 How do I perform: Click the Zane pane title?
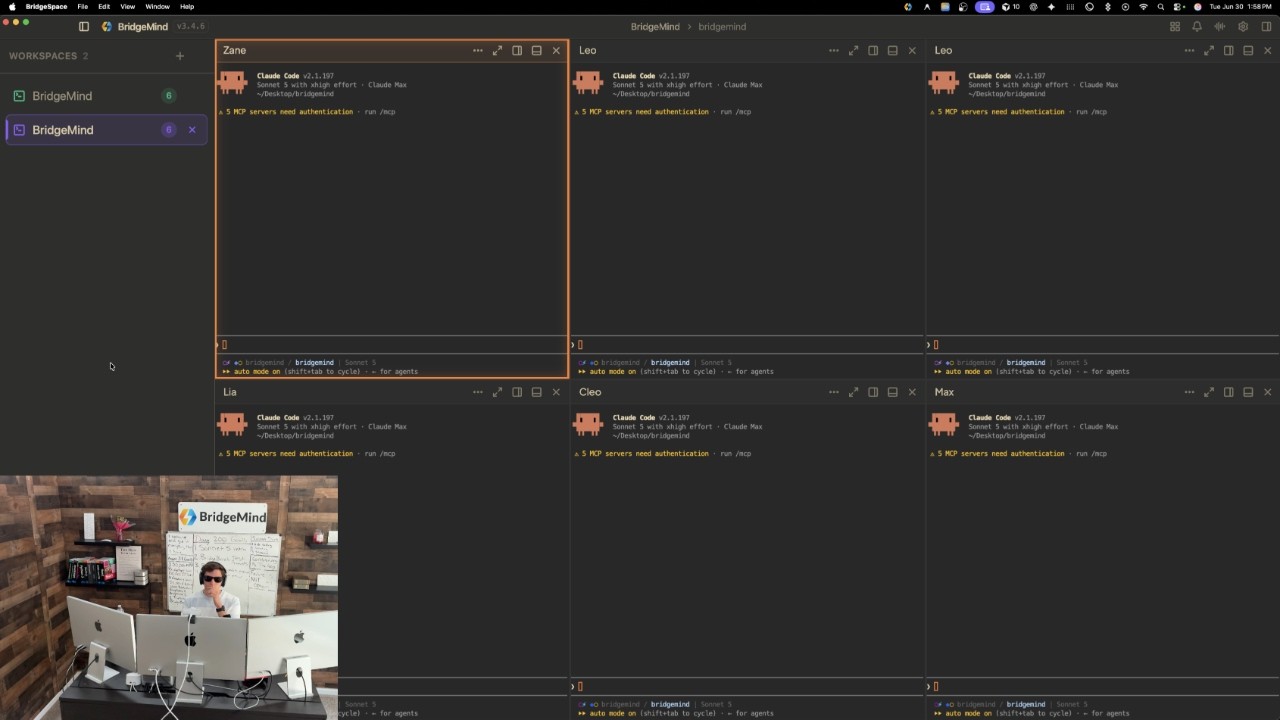pos(234,51)
